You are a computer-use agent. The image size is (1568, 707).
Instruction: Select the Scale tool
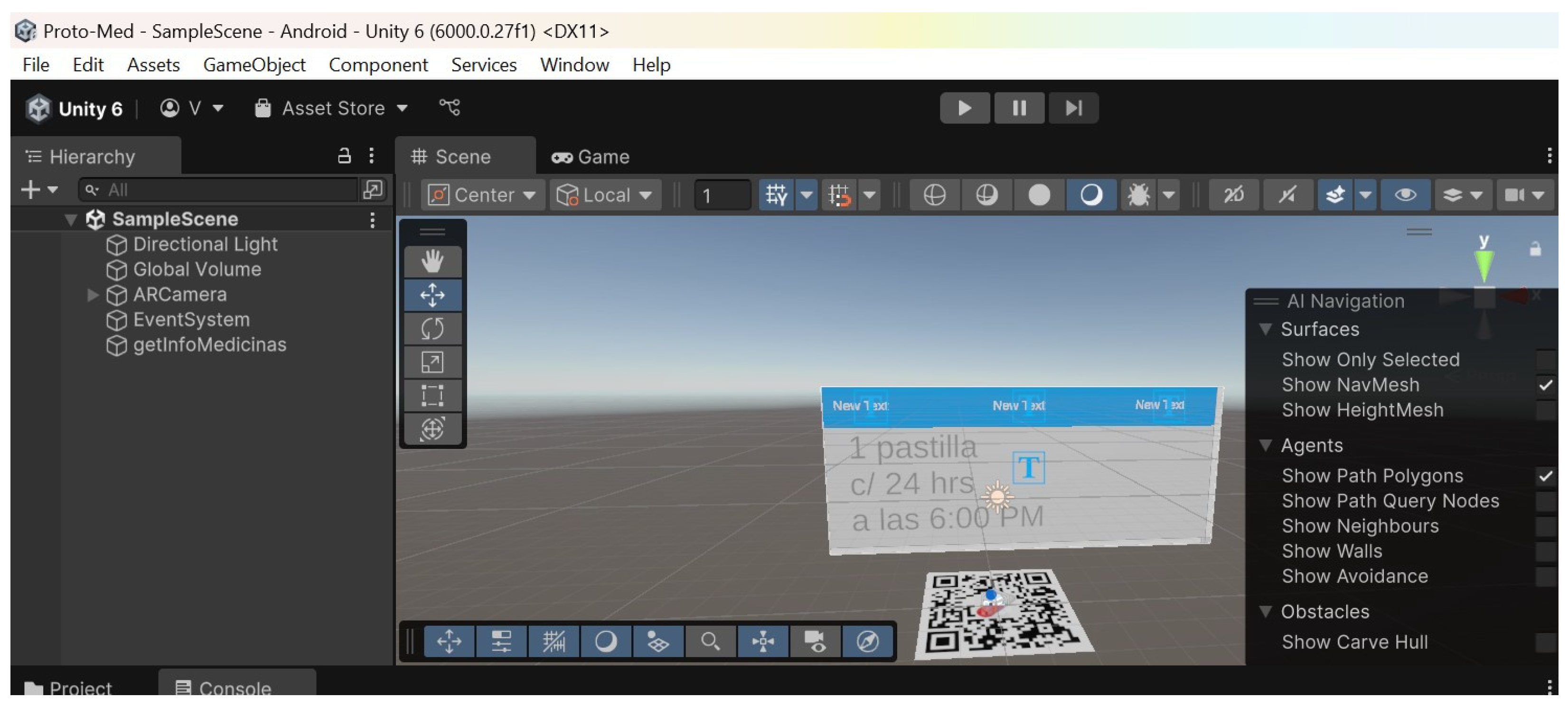432,362
